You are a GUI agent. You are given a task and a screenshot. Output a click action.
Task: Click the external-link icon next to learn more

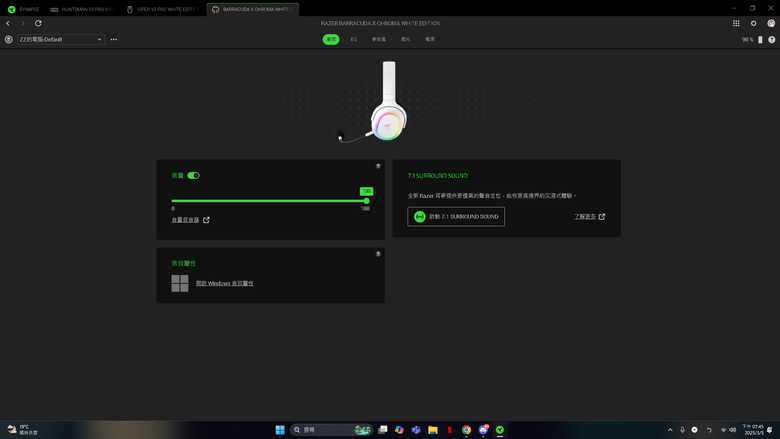pos(602,216)
